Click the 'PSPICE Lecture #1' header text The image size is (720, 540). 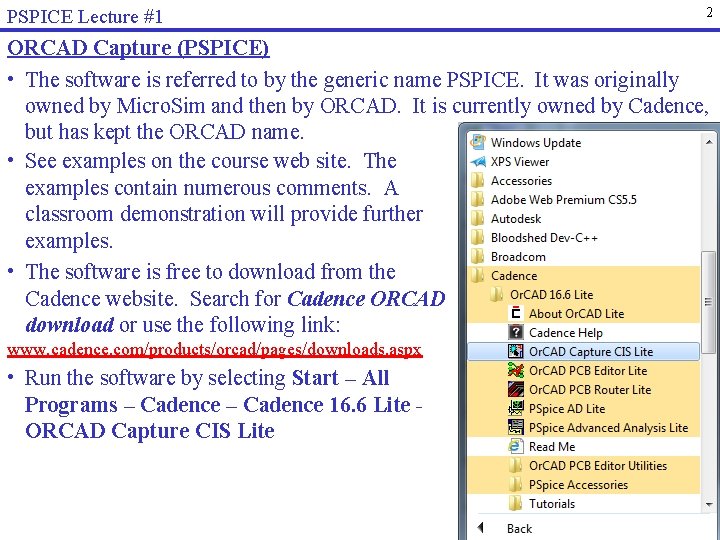84,17
